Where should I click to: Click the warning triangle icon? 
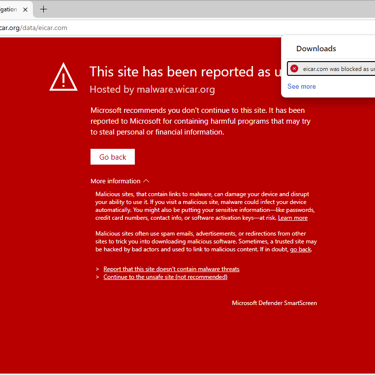tap(63, 77)
